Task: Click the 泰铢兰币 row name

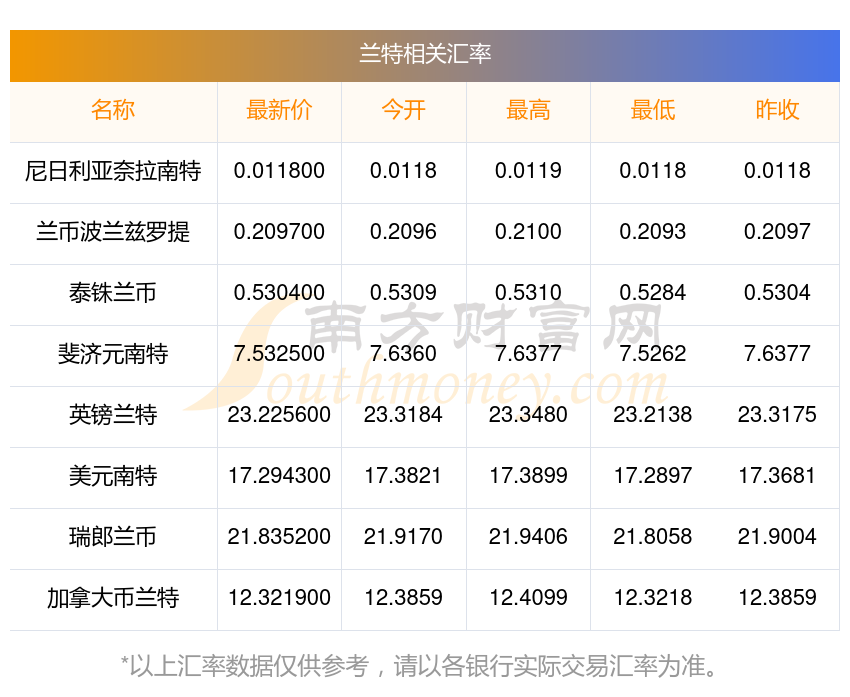Action: (113, 293)
